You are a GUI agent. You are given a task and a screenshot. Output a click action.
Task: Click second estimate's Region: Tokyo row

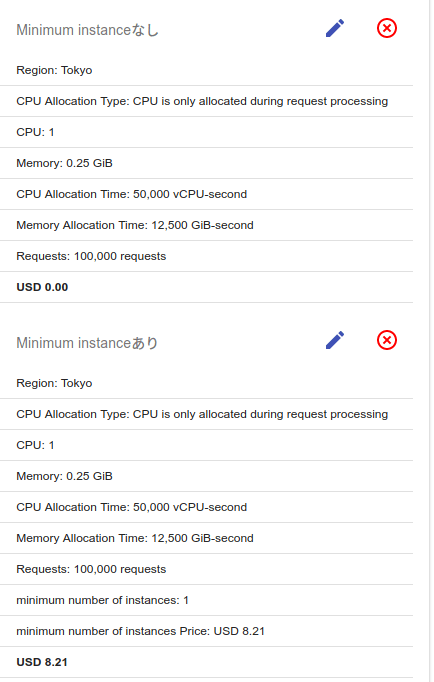(206, 383)
